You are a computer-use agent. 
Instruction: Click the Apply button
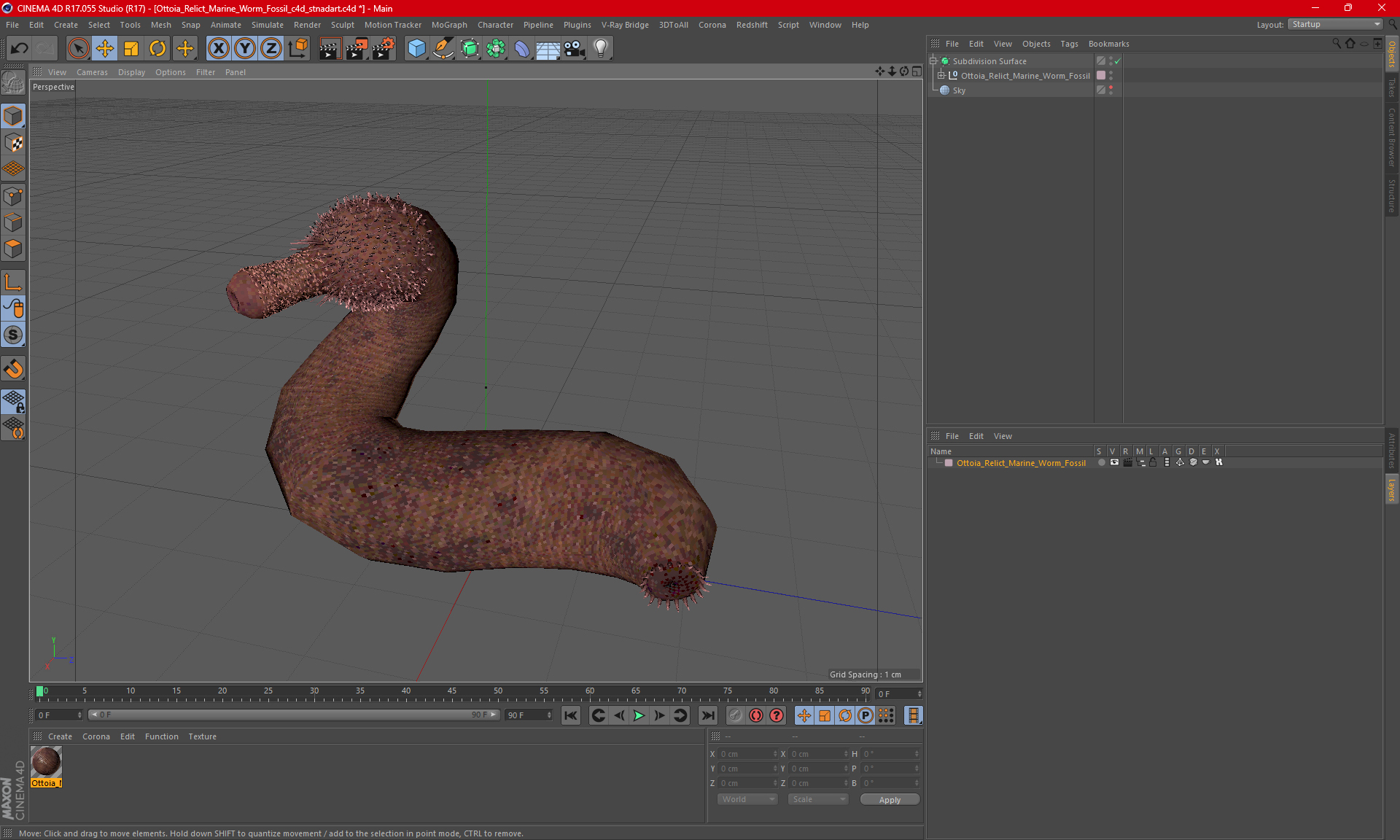point(889,800)
